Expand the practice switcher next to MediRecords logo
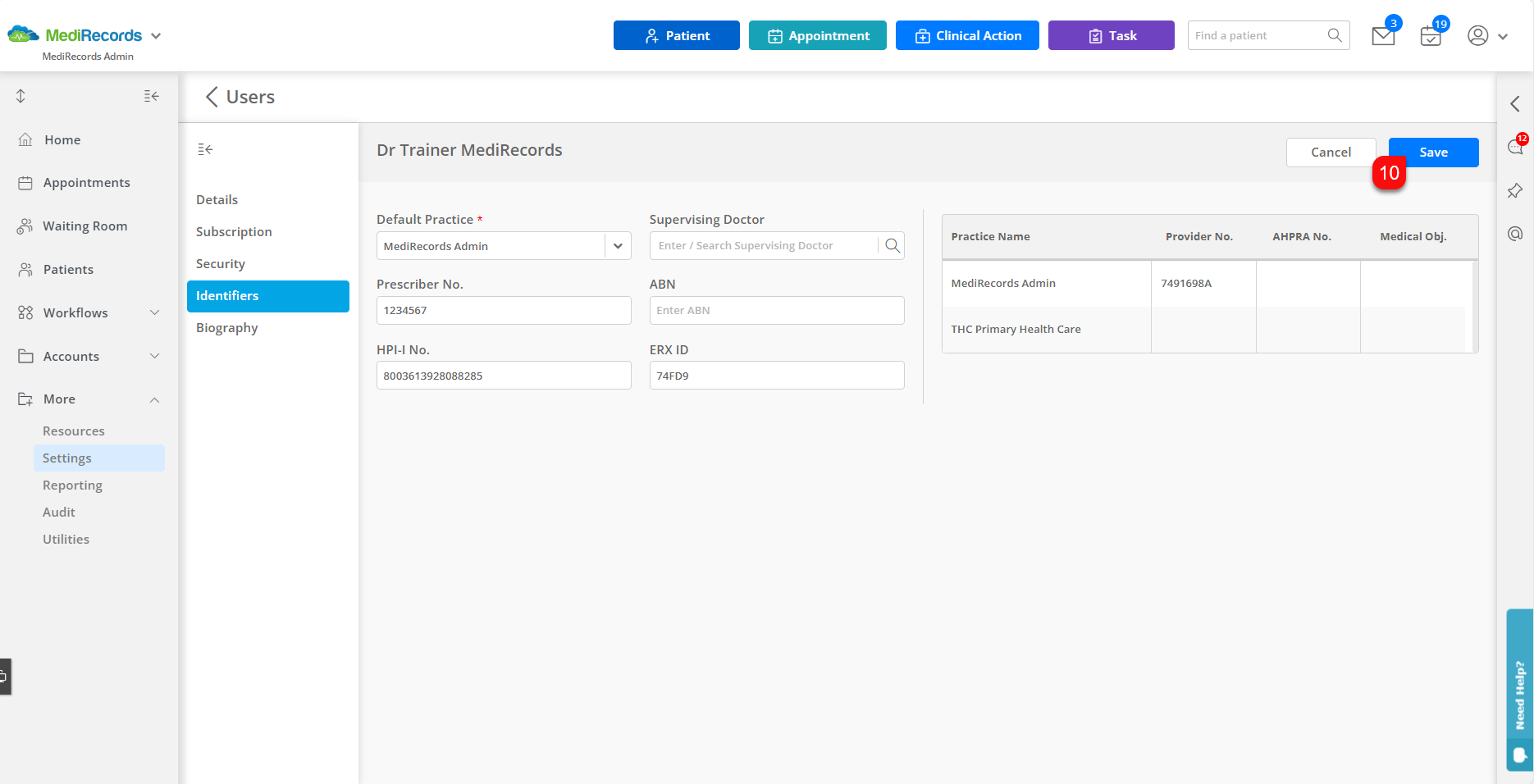The width and height of the screenshot is (1534, 784). click(x=156, y=36)
